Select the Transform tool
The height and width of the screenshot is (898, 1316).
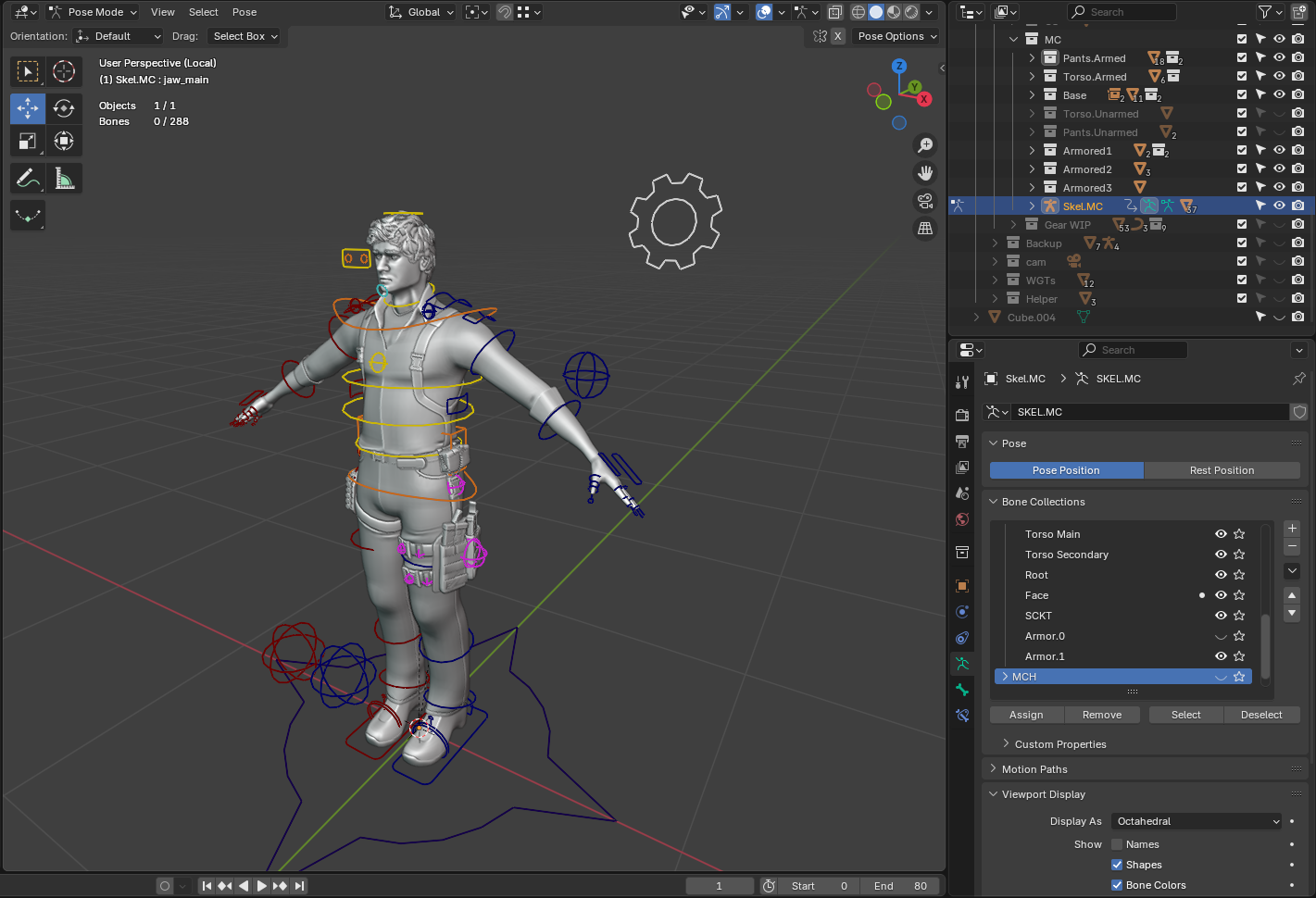64,141
